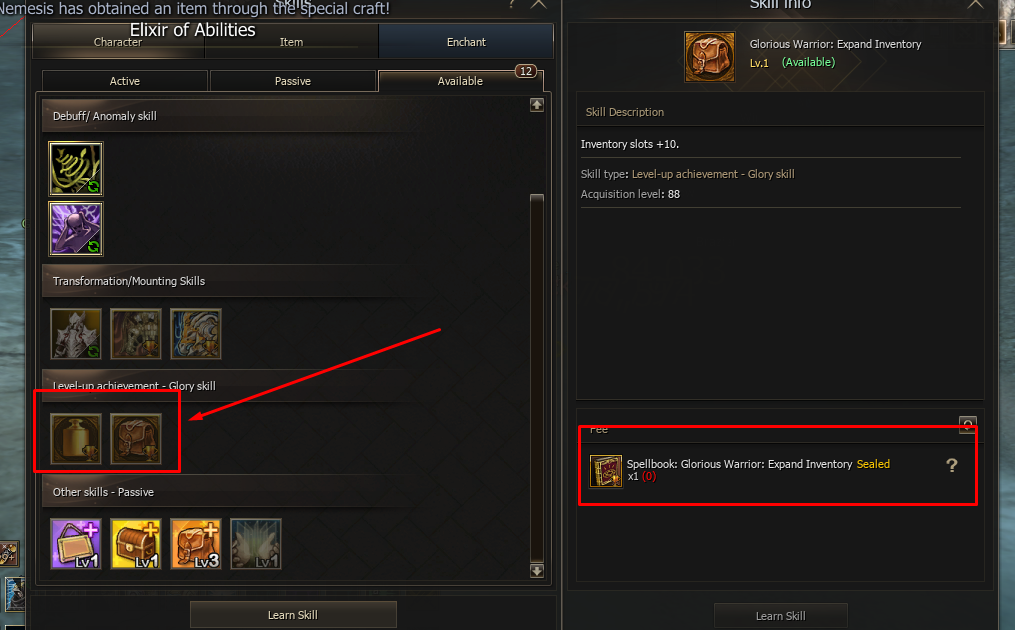Select the yellow roots debuff skill icon
Screen dimensions: 1015x630
[x=76, y=169]
